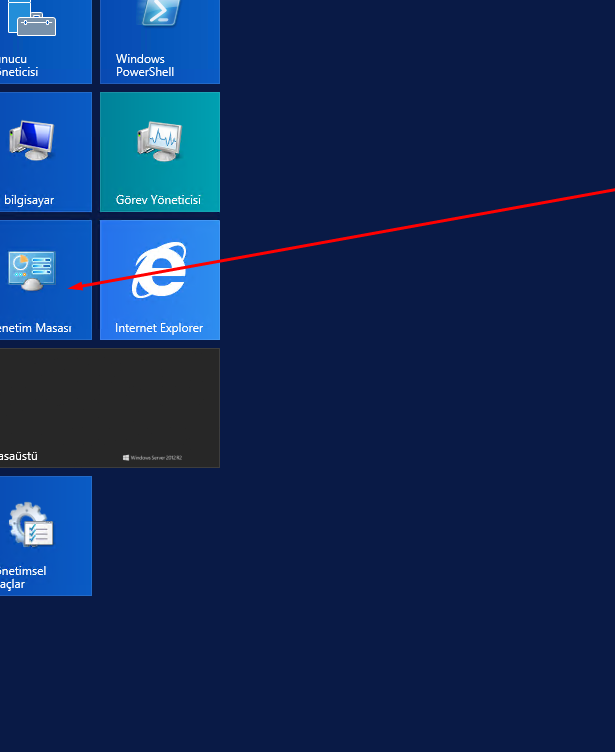Screen dimensions: 615x752
Task: Open the Masaüstü desktop tile
Action: click(110, 408)
